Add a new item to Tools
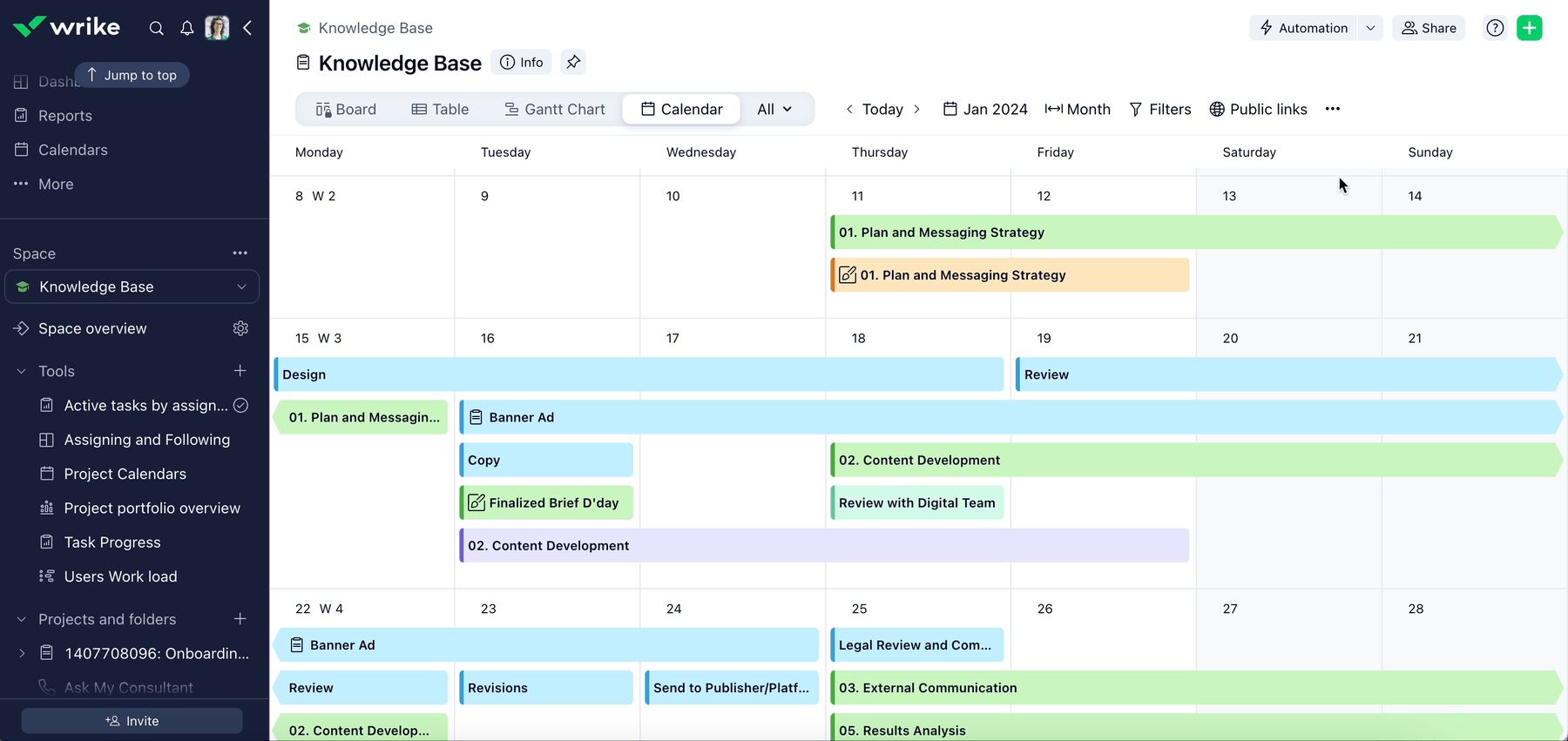Viewport: 1568px width, 741px height. [240, 371]
